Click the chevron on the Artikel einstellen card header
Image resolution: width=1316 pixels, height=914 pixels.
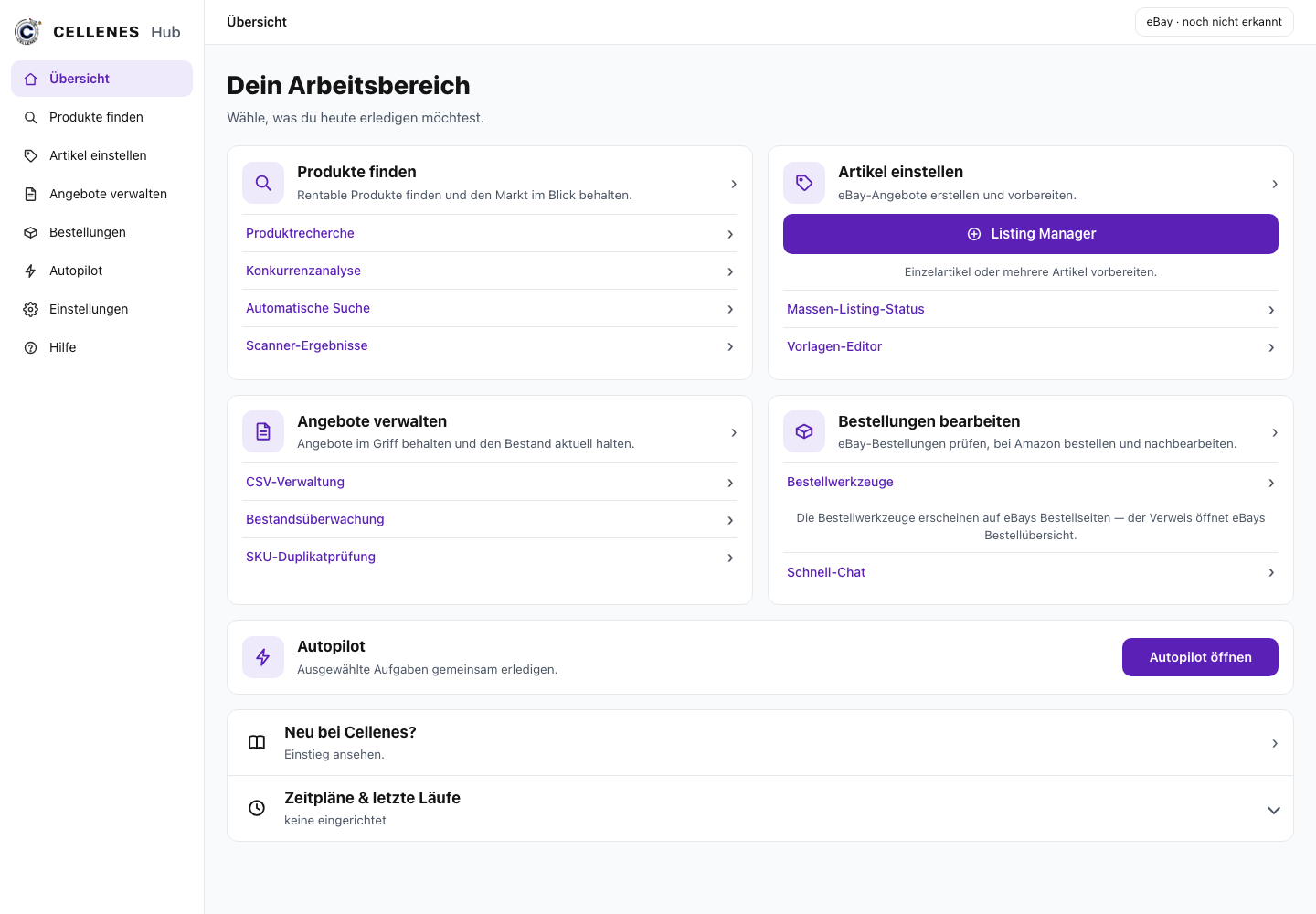[x=1275, y=184]
